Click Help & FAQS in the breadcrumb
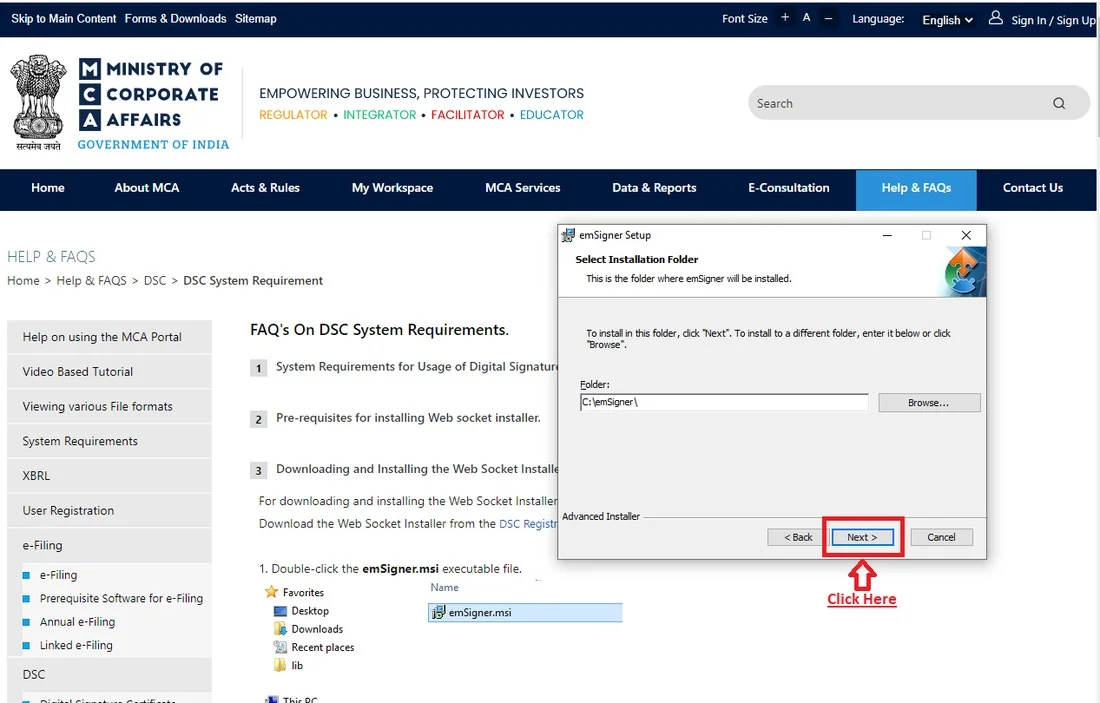Viewport: 1100px width, 703px height. tap(91, 281)
